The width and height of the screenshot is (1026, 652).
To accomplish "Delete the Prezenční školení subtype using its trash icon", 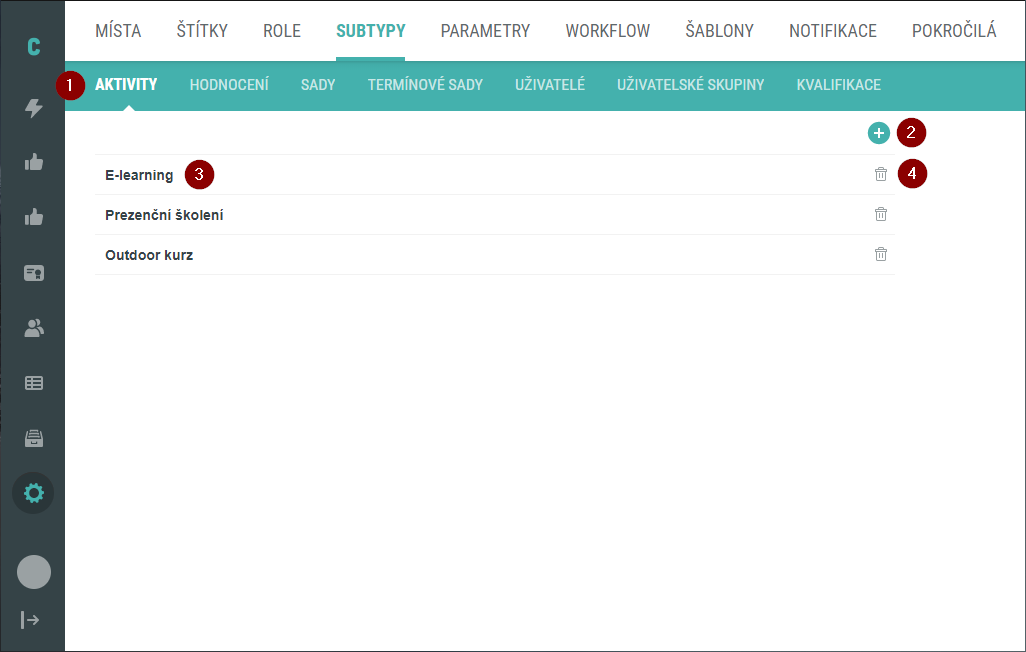I will (881, 214).
